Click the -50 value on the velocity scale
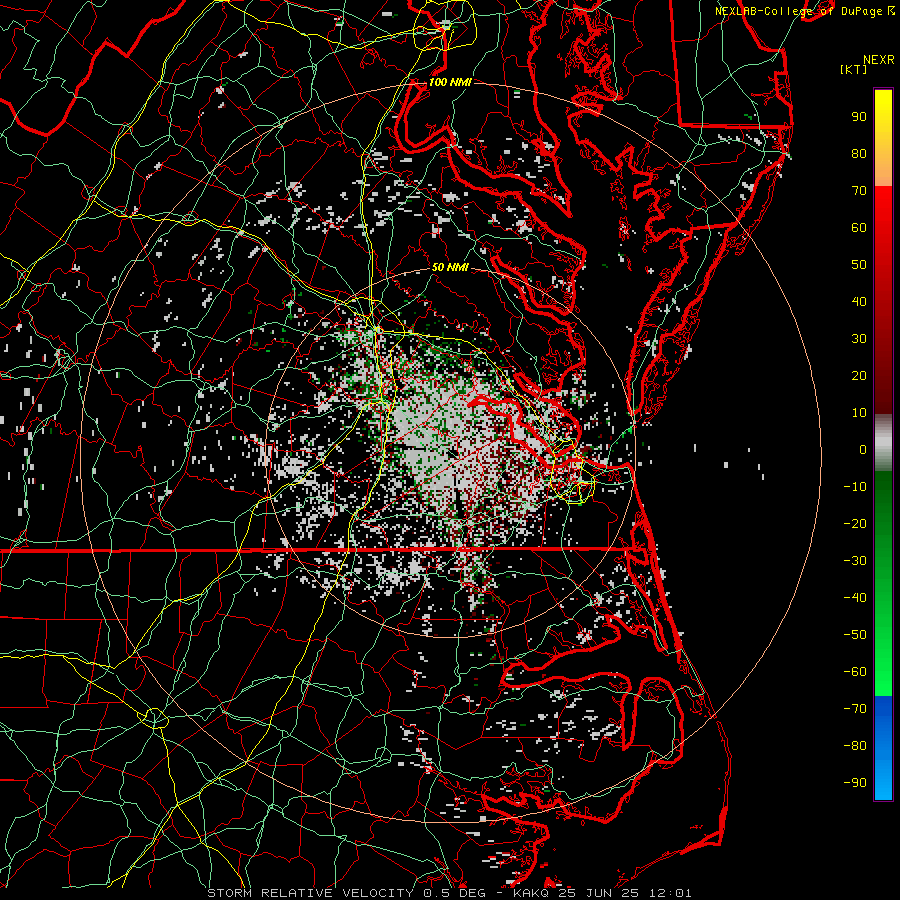The height and width of the screenshot is (900, 900). [855, 635]
